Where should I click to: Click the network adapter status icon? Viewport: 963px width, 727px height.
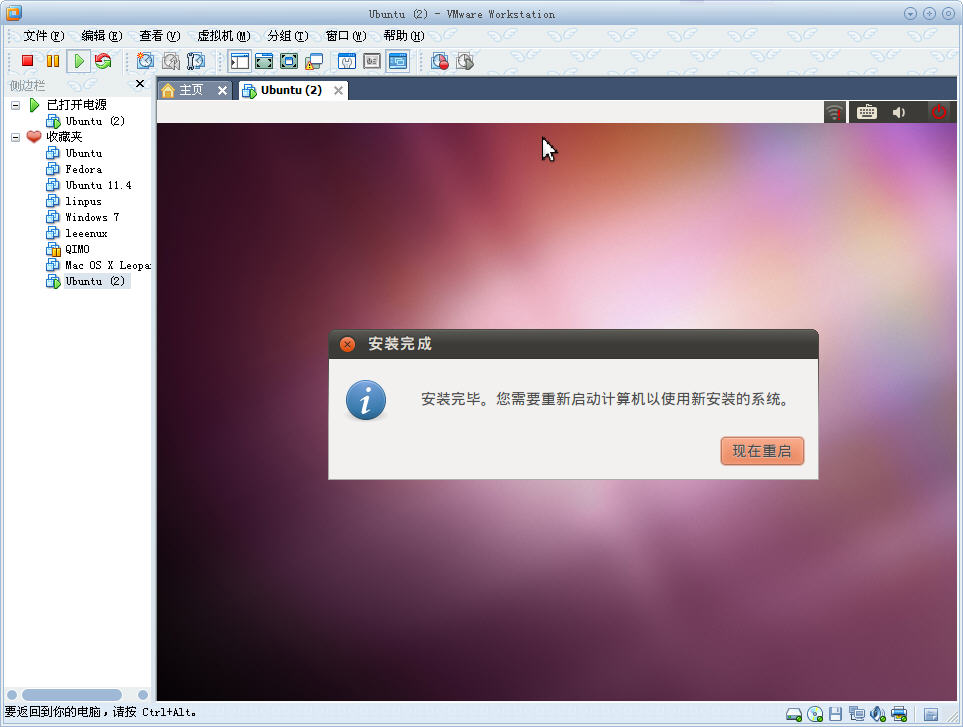[857, 714]
